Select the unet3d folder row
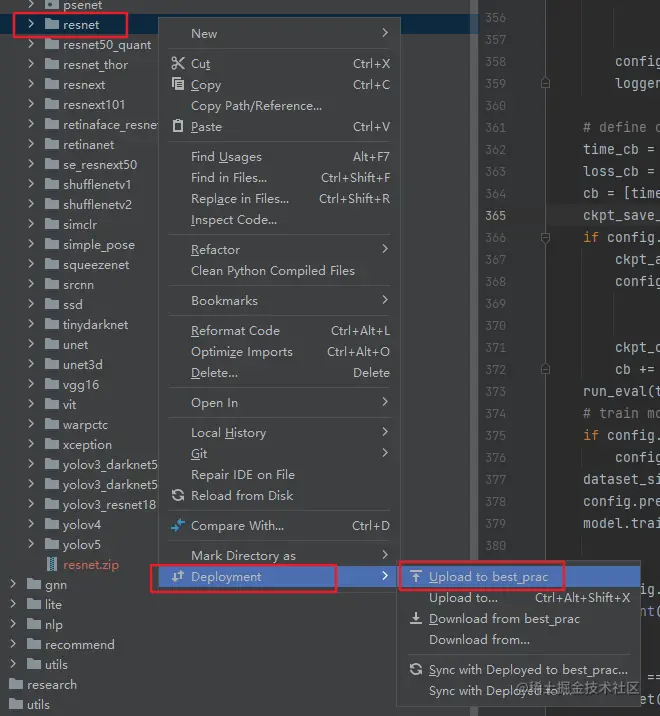This screenshot has width=660, height=716. pos(79,364)
